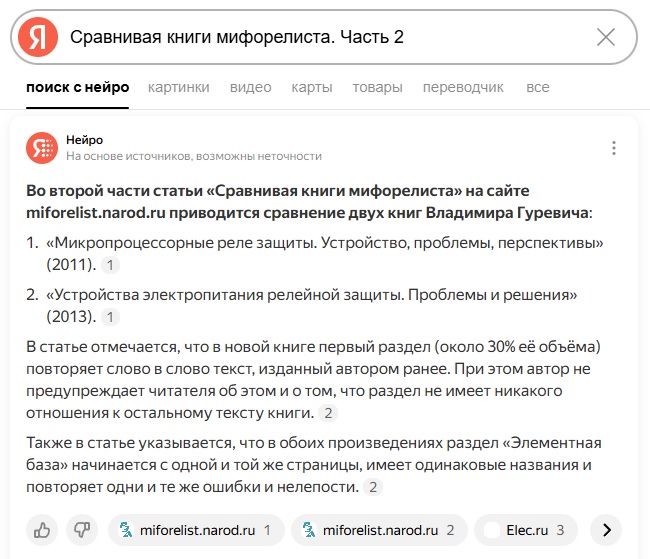Clear the search query with X
The height and width of the screenshot is (559, 650).
(606, 37)
